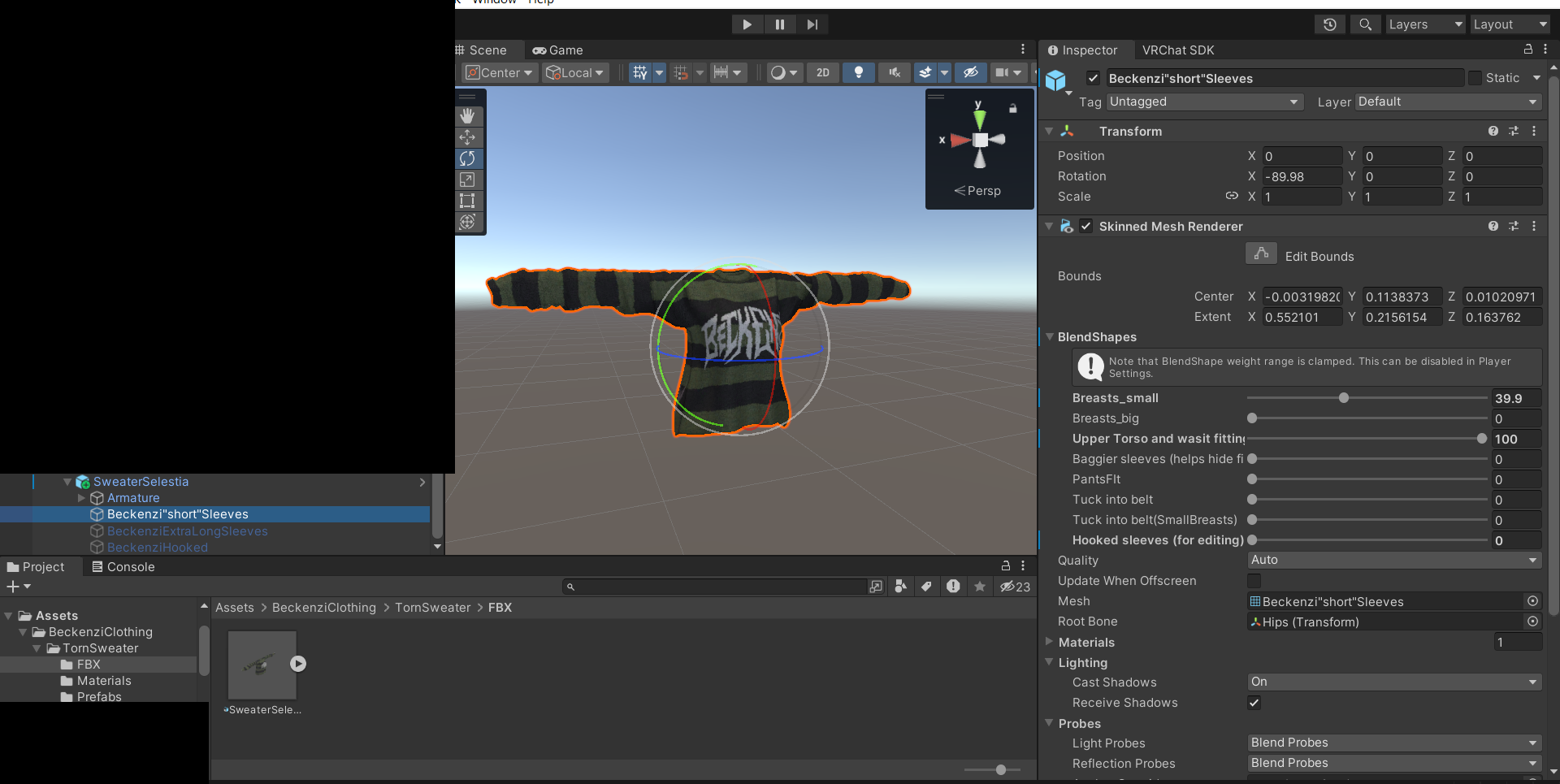Select the Hand (view) tool

click(467, 116)
